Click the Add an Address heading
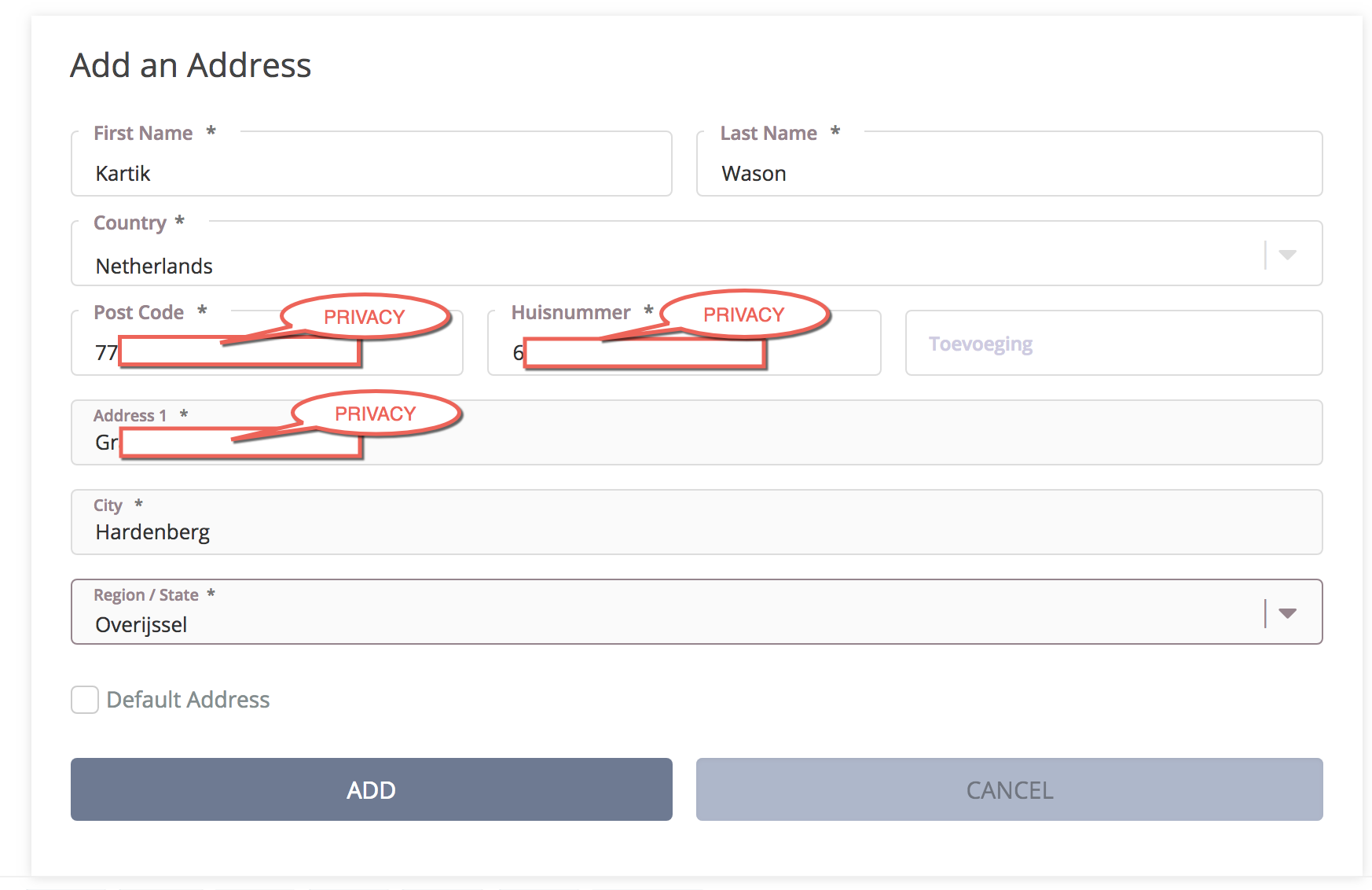 point(191,65)
